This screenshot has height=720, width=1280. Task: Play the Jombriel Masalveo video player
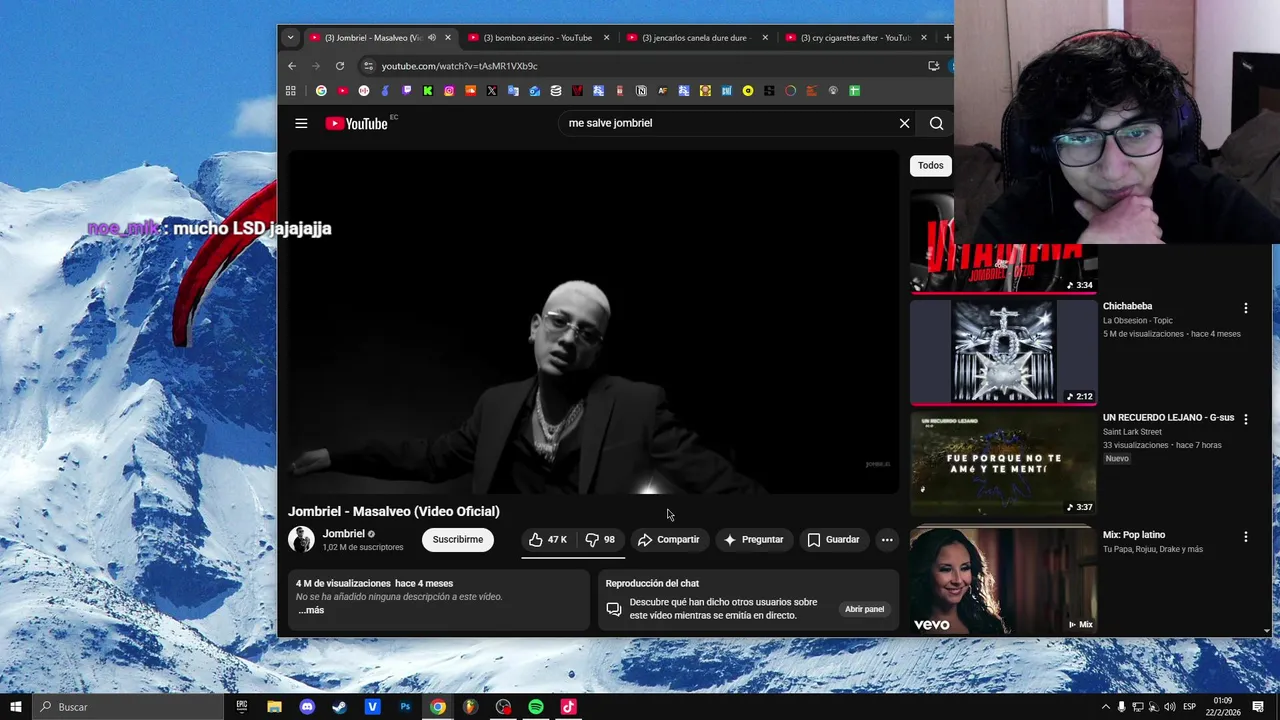593,322
